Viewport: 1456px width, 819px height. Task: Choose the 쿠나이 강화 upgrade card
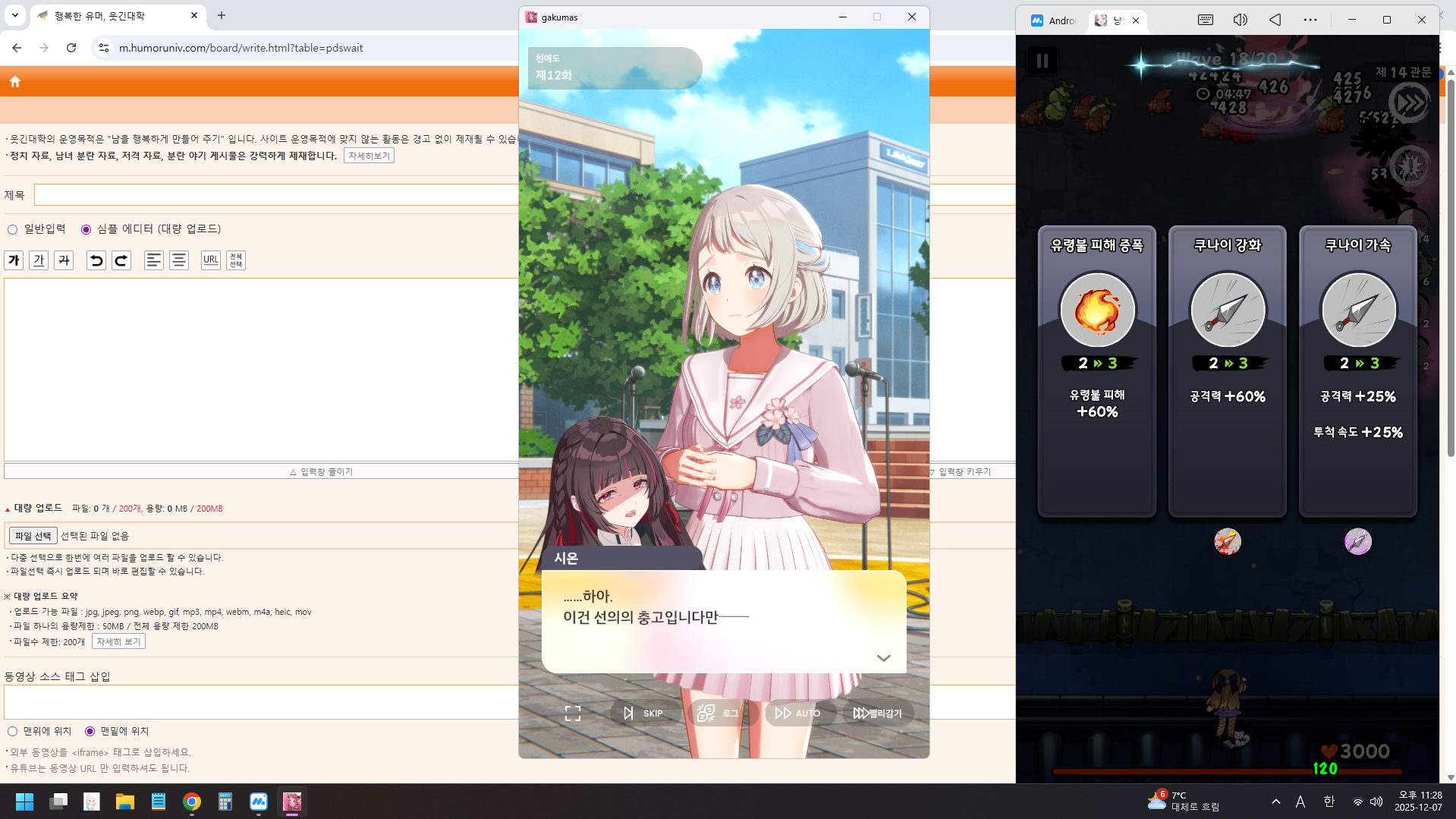pos(1228,371)
